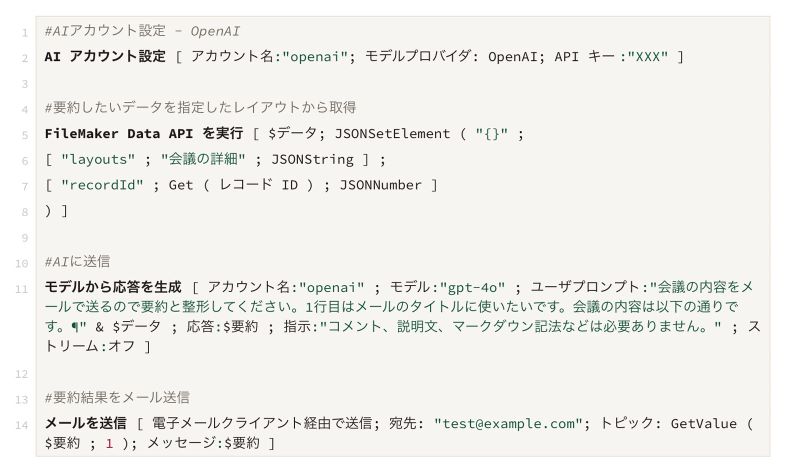Click the "メールを送信" script step name
Image resolution: width=800 pixels, height=473 pixels.
[x=85, y=423]
